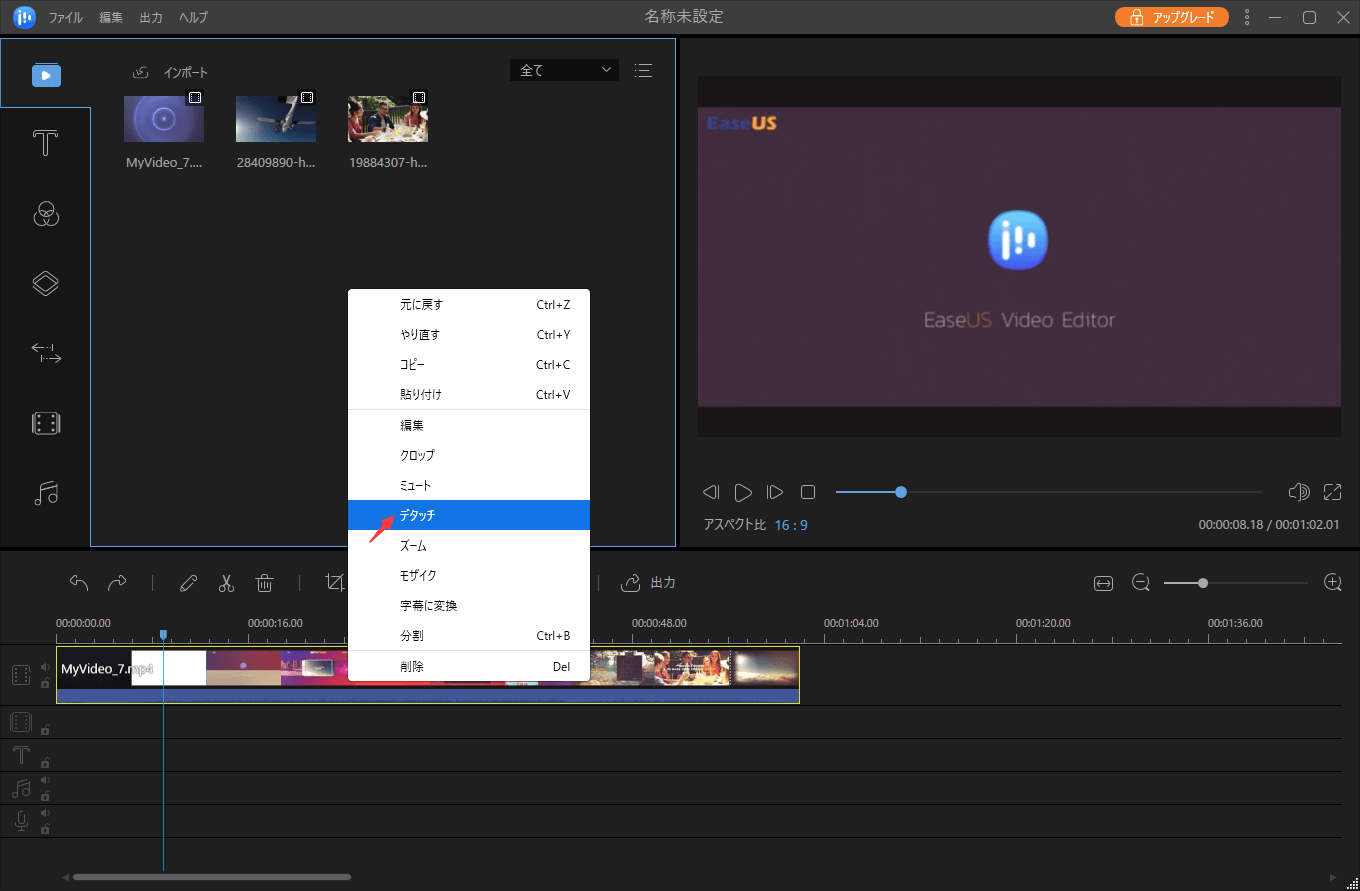Lock the overlay video track

[x=45, y=730]
